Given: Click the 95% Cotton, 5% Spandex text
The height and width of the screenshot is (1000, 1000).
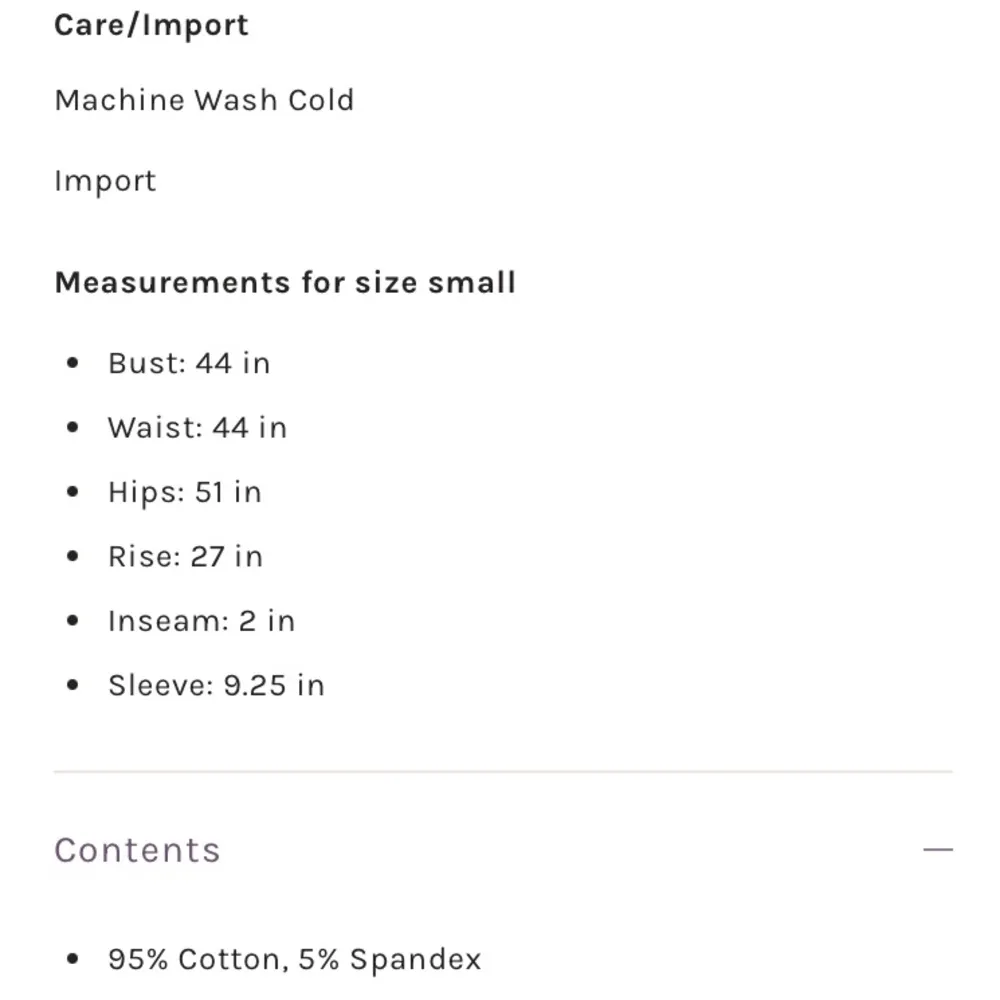Looking at the screenshot, I should [x=294, y=960].
